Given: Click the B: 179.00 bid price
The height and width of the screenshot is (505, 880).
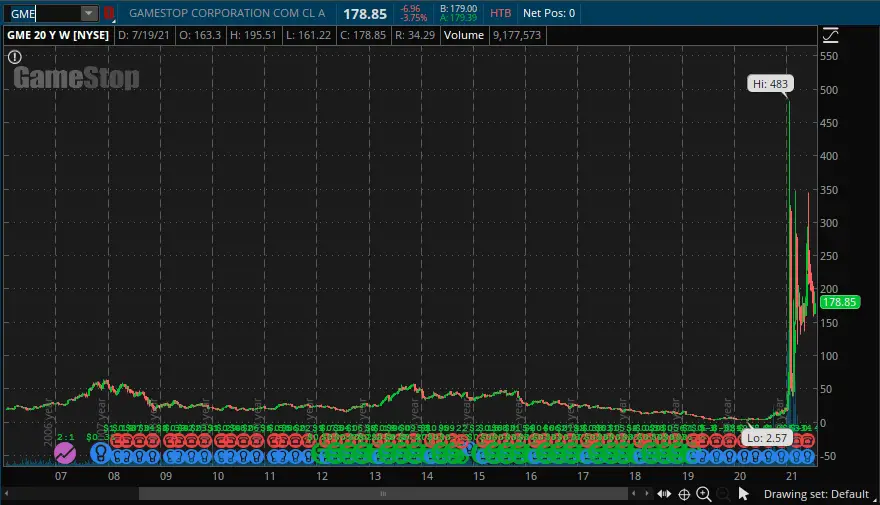Looking at the screenshot, I should click(459, 8).
